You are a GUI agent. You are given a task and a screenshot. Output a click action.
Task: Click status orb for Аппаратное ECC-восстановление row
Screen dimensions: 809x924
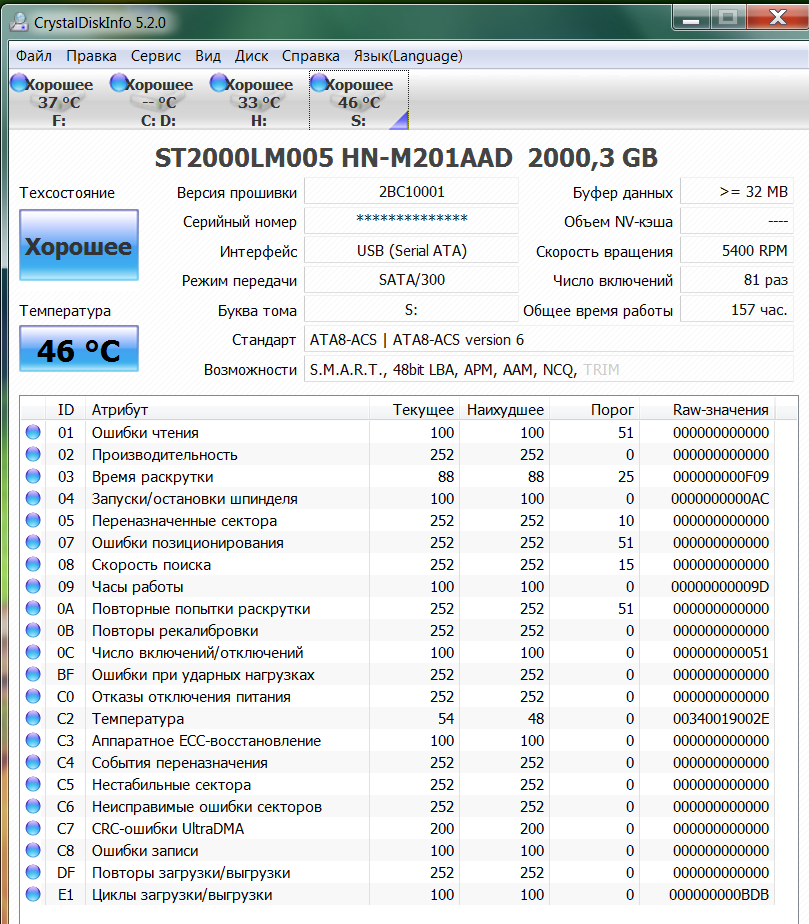click(33, 740)
